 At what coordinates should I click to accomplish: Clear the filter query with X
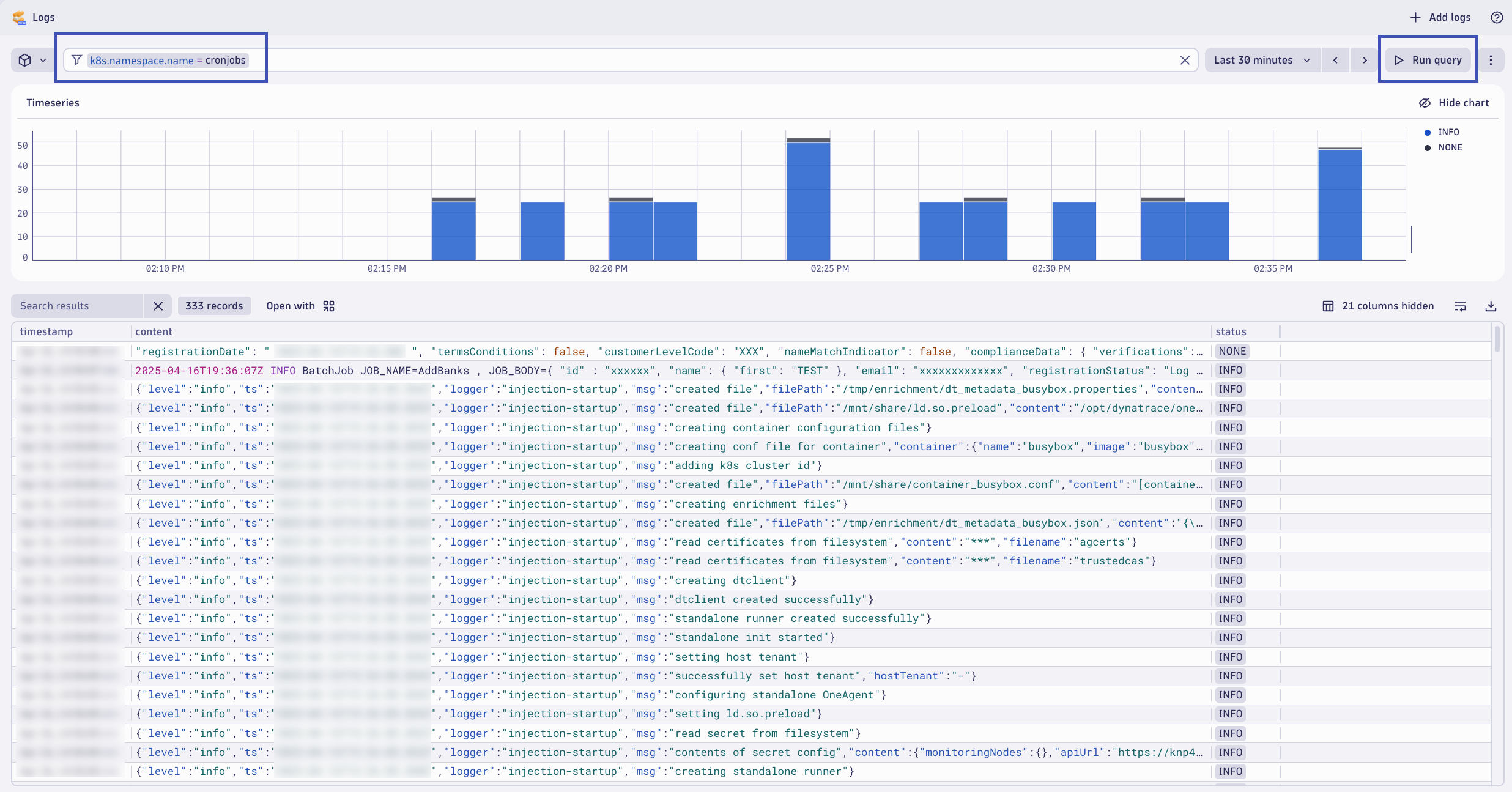pyautogui.click(x=1185, y=60)
